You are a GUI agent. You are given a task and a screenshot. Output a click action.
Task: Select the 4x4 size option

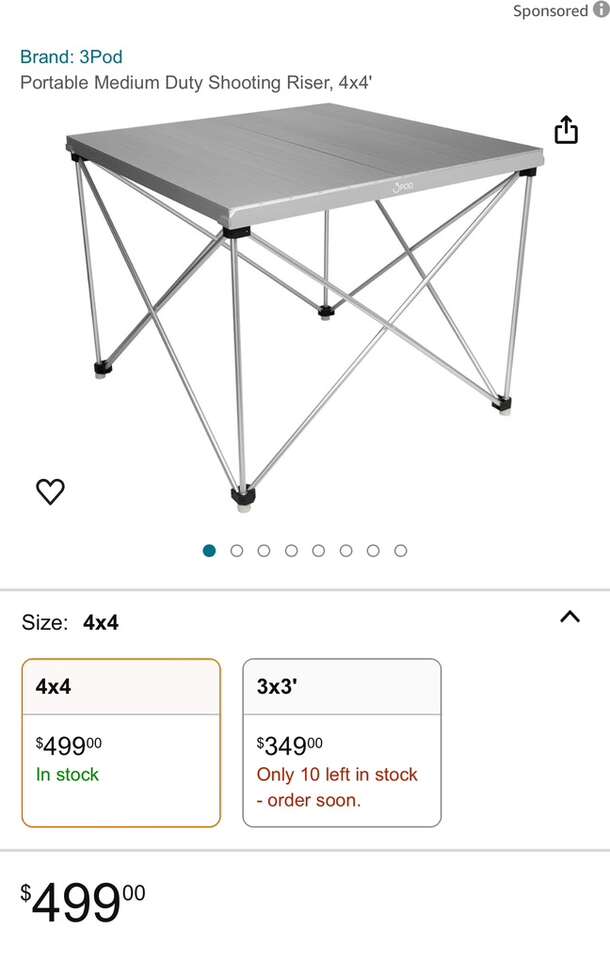click(121, 742)
